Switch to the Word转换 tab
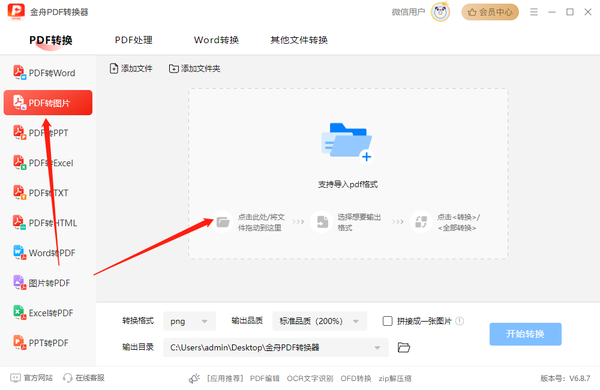 216,40
